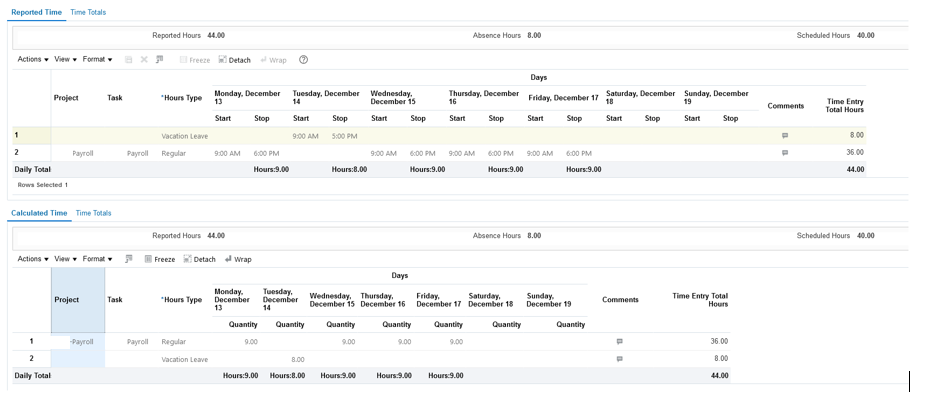Open comment icon for Vacation Leave row in Calculated Time
Viewport: 937px width, 397px height.
620,359
